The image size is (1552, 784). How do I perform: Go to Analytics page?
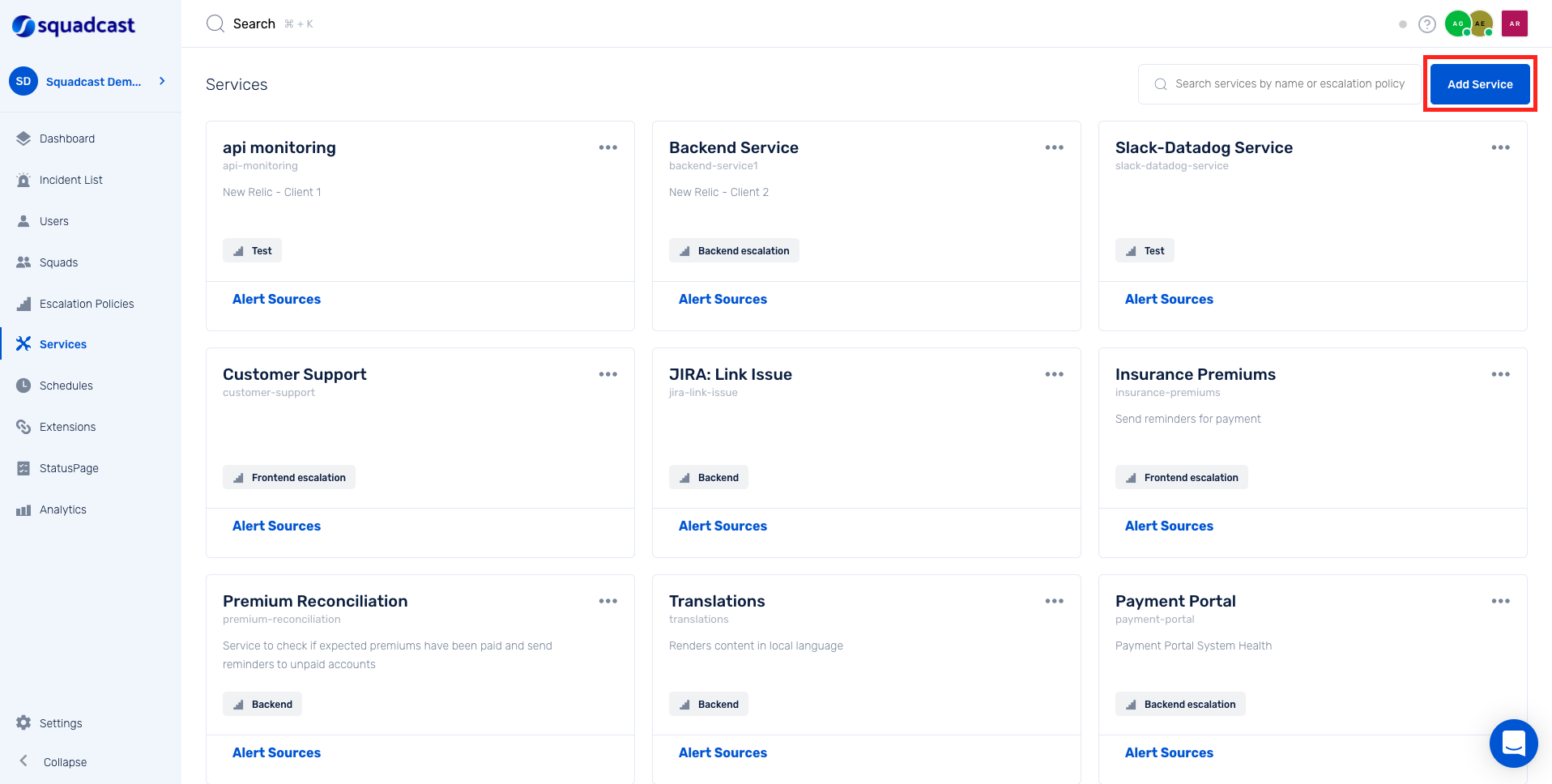[x=63, y=509]
